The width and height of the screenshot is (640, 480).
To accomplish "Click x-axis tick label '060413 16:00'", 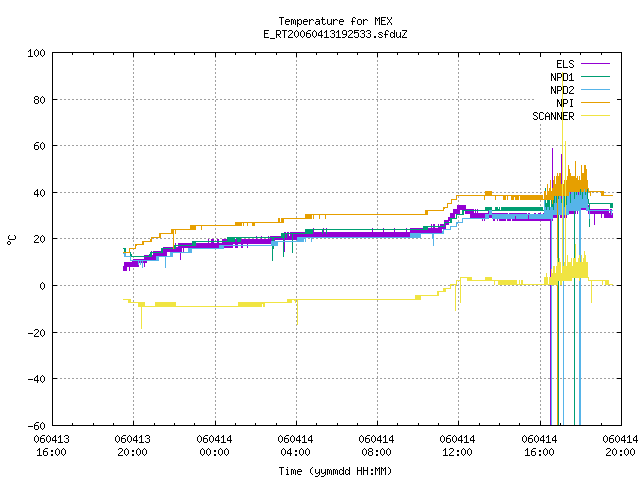I will tap(51, 446).
